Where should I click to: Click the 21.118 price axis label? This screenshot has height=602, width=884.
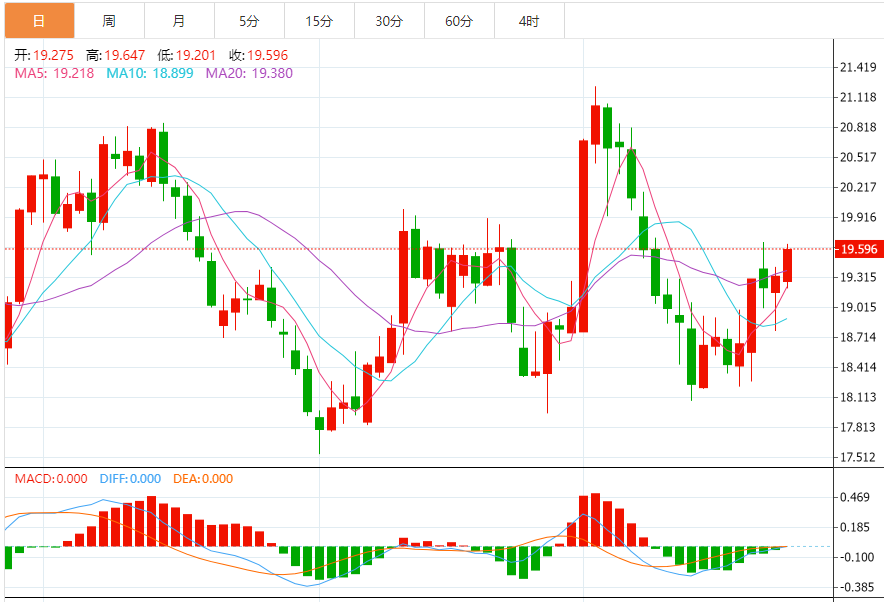(858, 97)
